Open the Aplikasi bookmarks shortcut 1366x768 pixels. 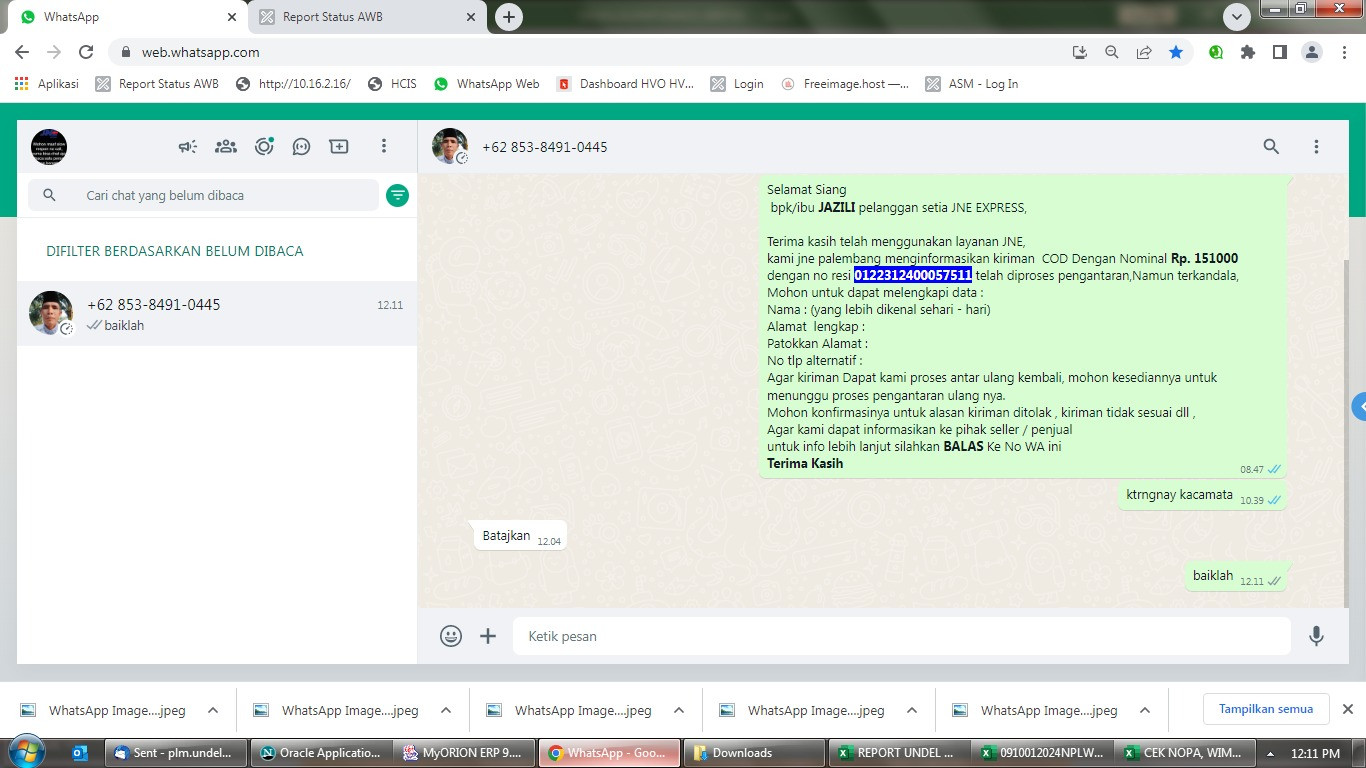tap(47, 84)
